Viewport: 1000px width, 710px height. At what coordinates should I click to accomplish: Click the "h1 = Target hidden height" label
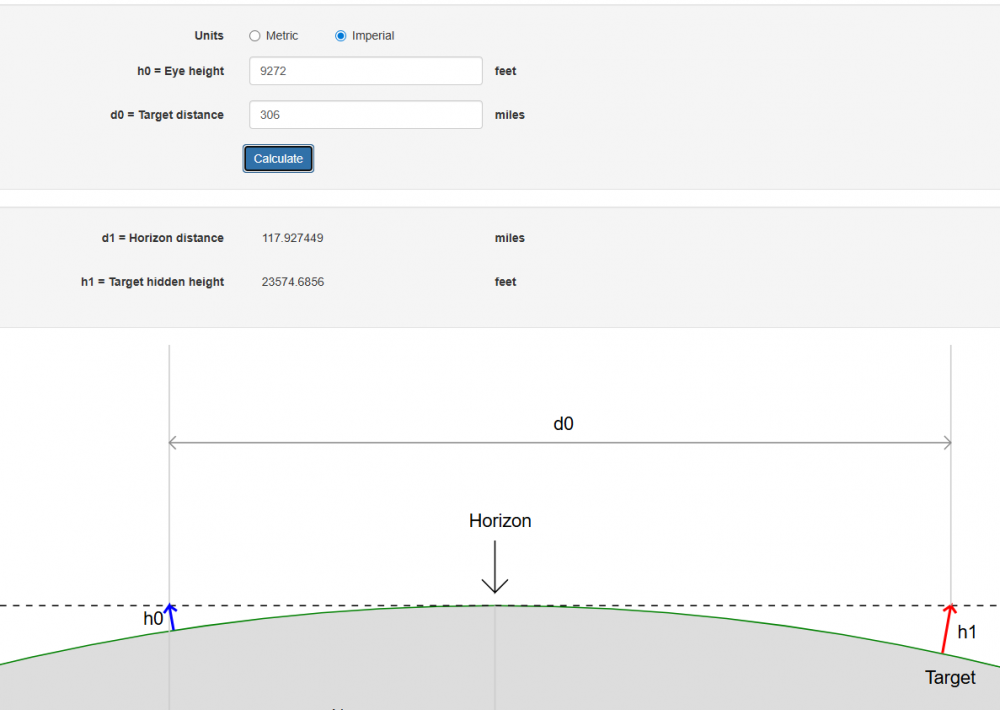click(152, 282)
